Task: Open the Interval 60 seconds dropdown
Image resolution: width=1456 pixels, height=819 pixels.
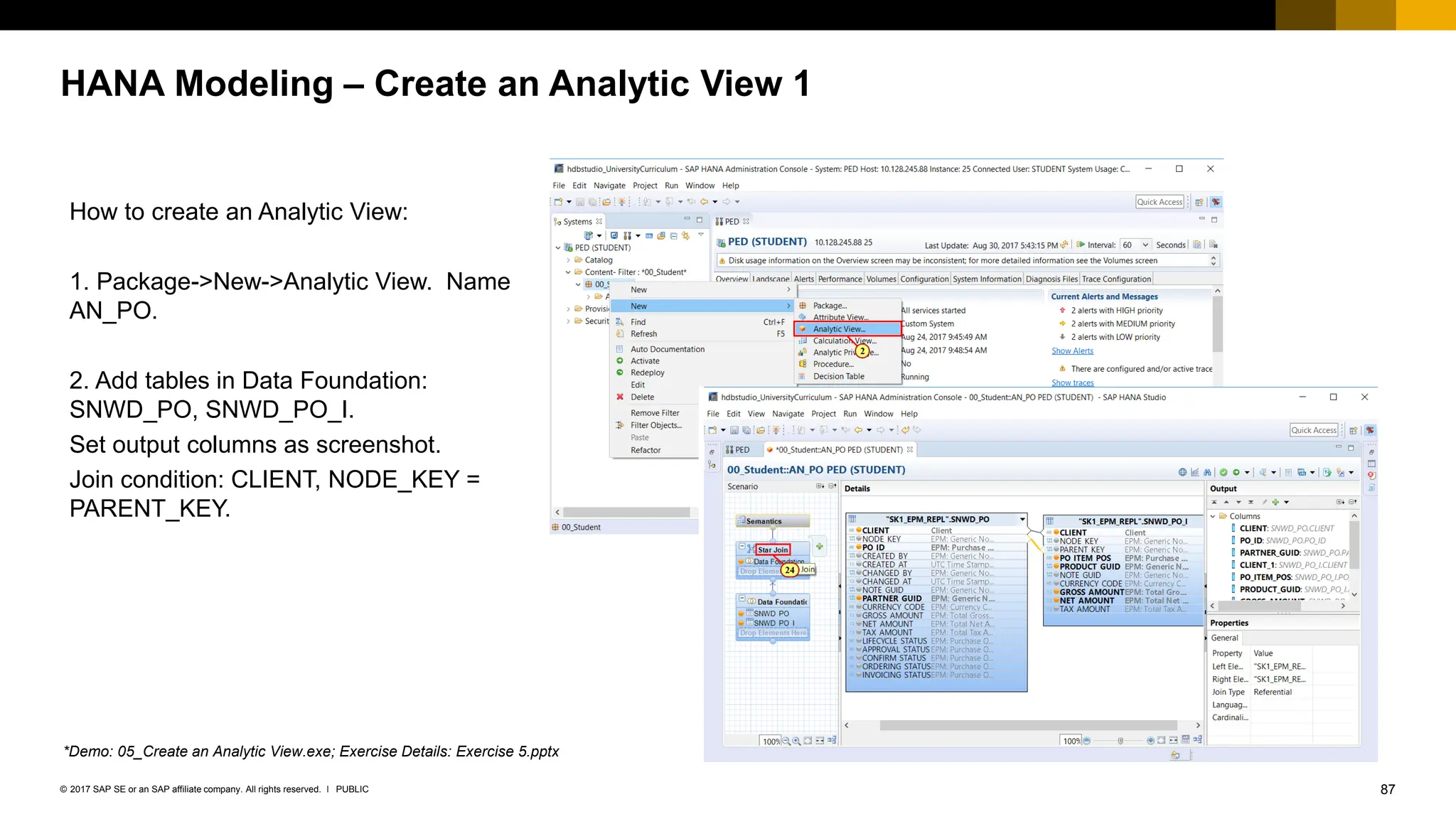Action: 1145,245
